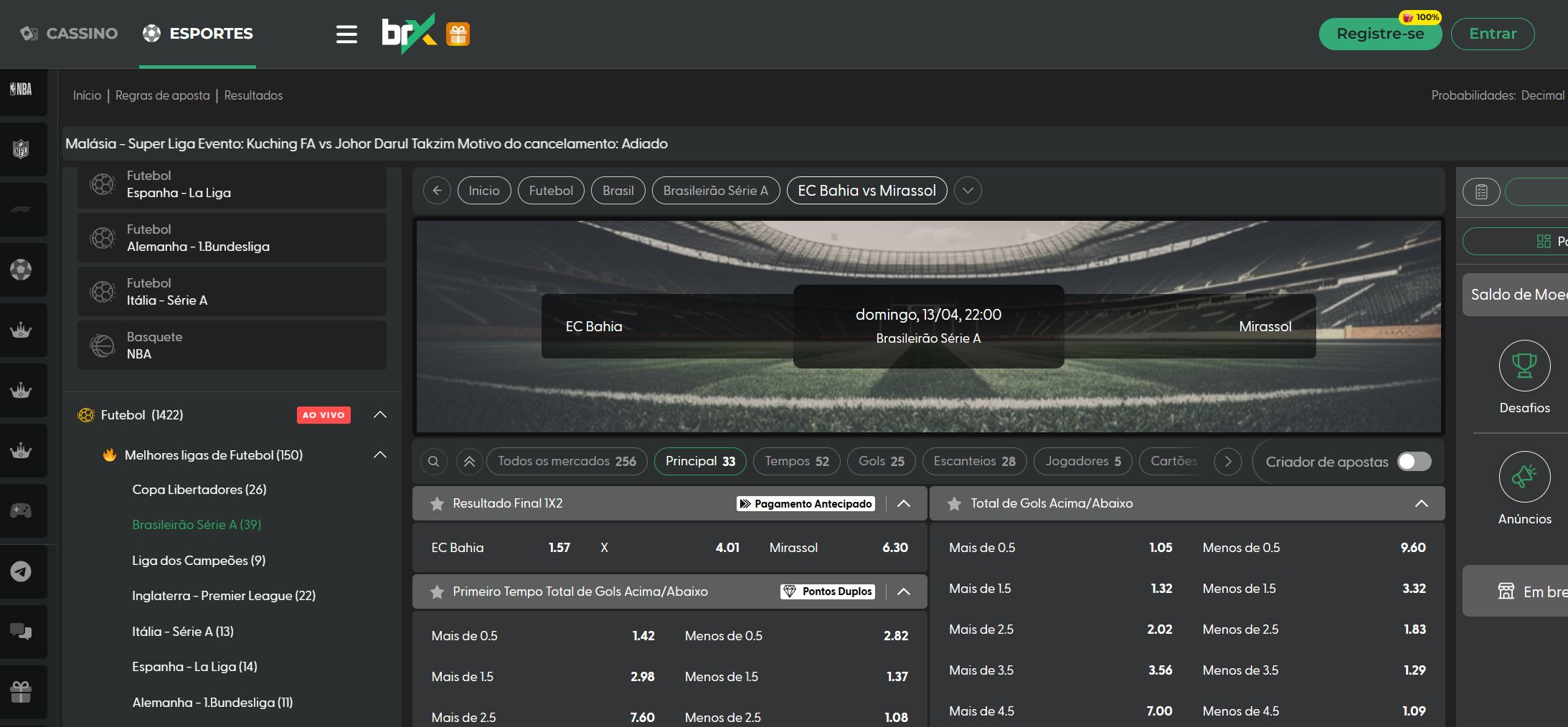Favorite Total de Gols Acima/Abaixo star
This screenshot has height=727, width=1568.
pyautogui.click(x=954, y=504)
